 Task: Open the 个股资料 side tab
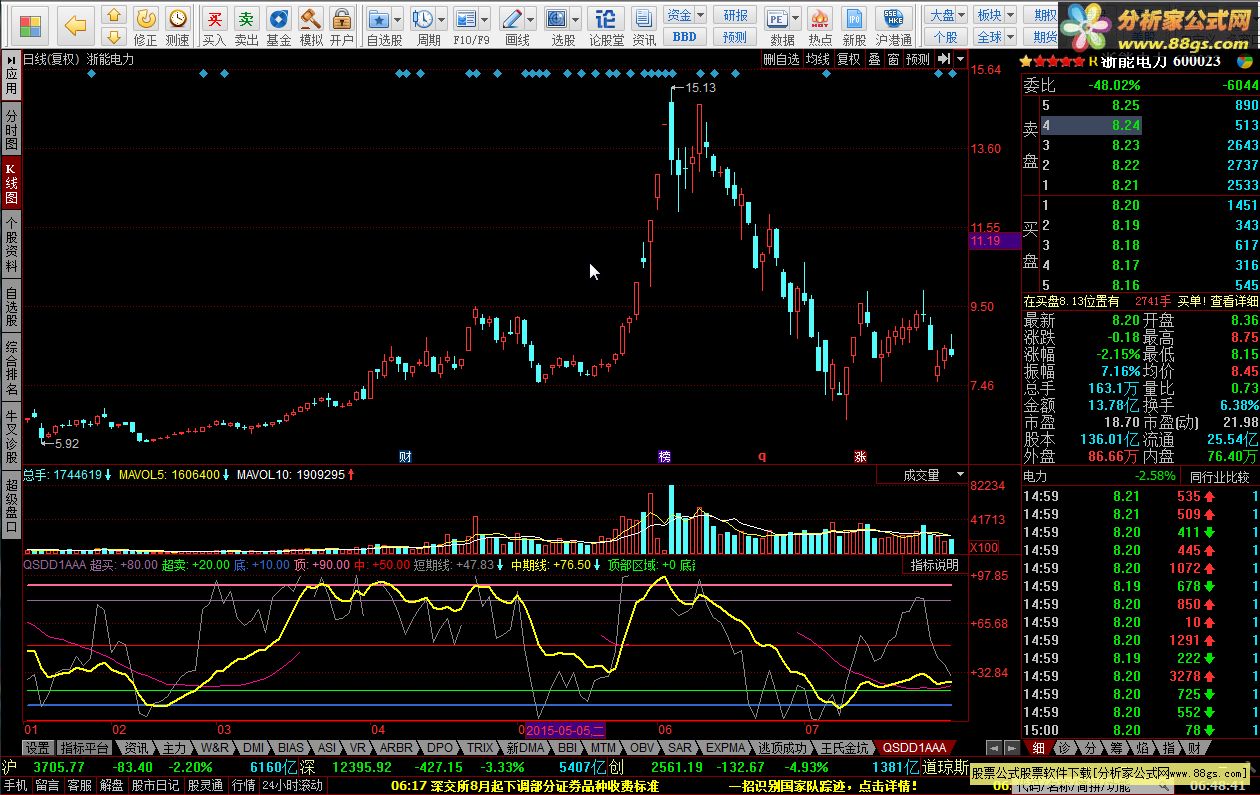[x=11, y=244]
